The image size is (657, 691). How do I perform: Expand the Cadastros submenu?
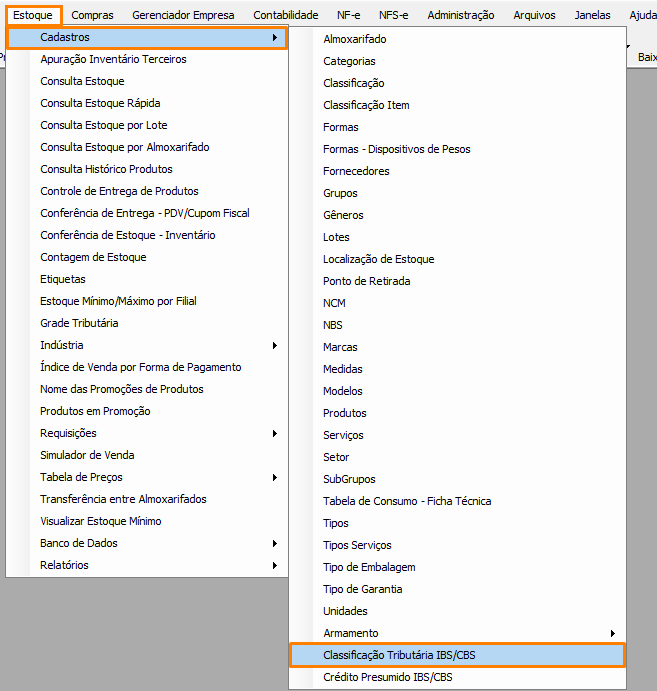[x=147, y=37]
